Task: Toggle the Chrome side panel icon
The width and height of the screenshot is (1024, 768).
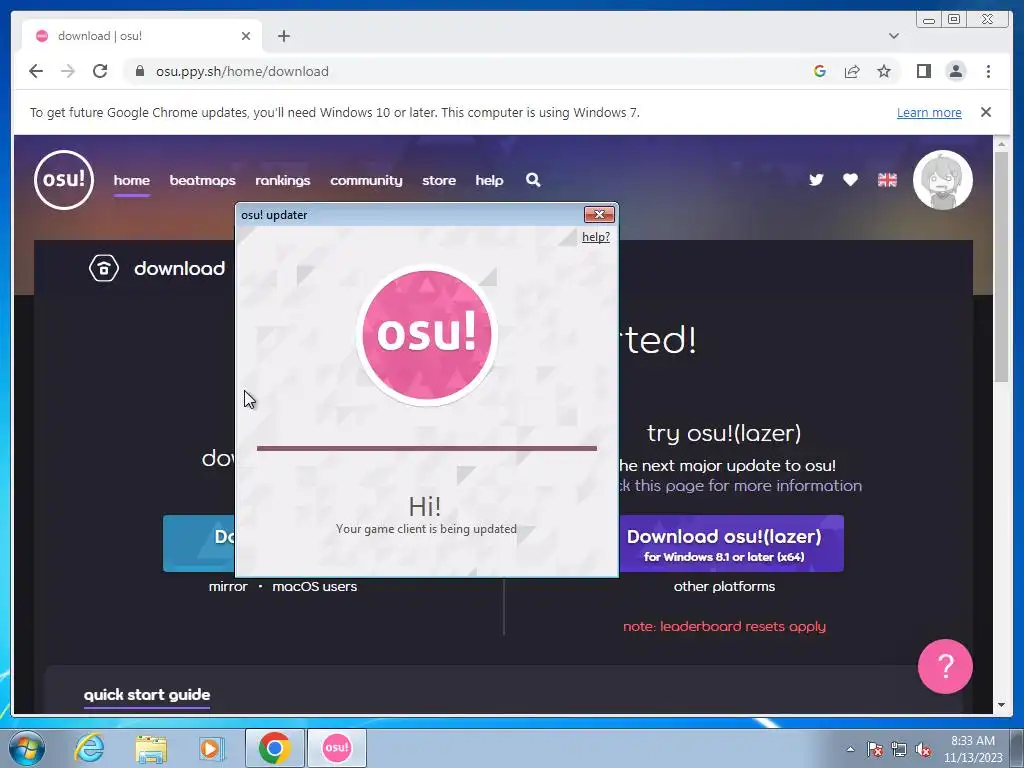Action: click(923, 71)
